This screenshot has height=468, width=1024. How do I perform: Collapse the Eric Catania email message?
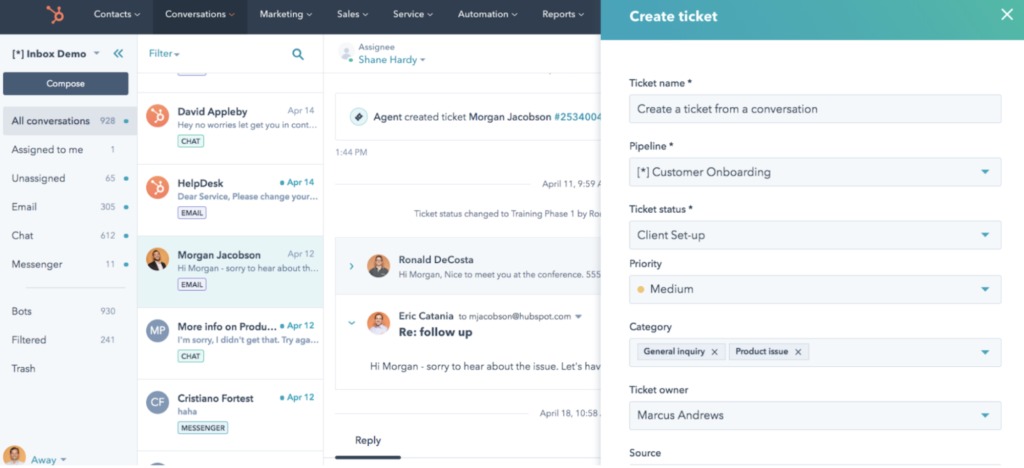pos(351,322)
